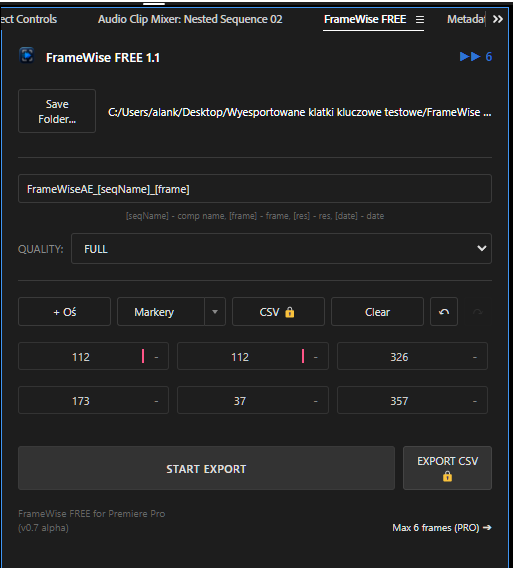Viewport: 513px width, 568px height.
Task: Open the Max 6 frames (PRO) link
Action: click(x=442, y=527)
